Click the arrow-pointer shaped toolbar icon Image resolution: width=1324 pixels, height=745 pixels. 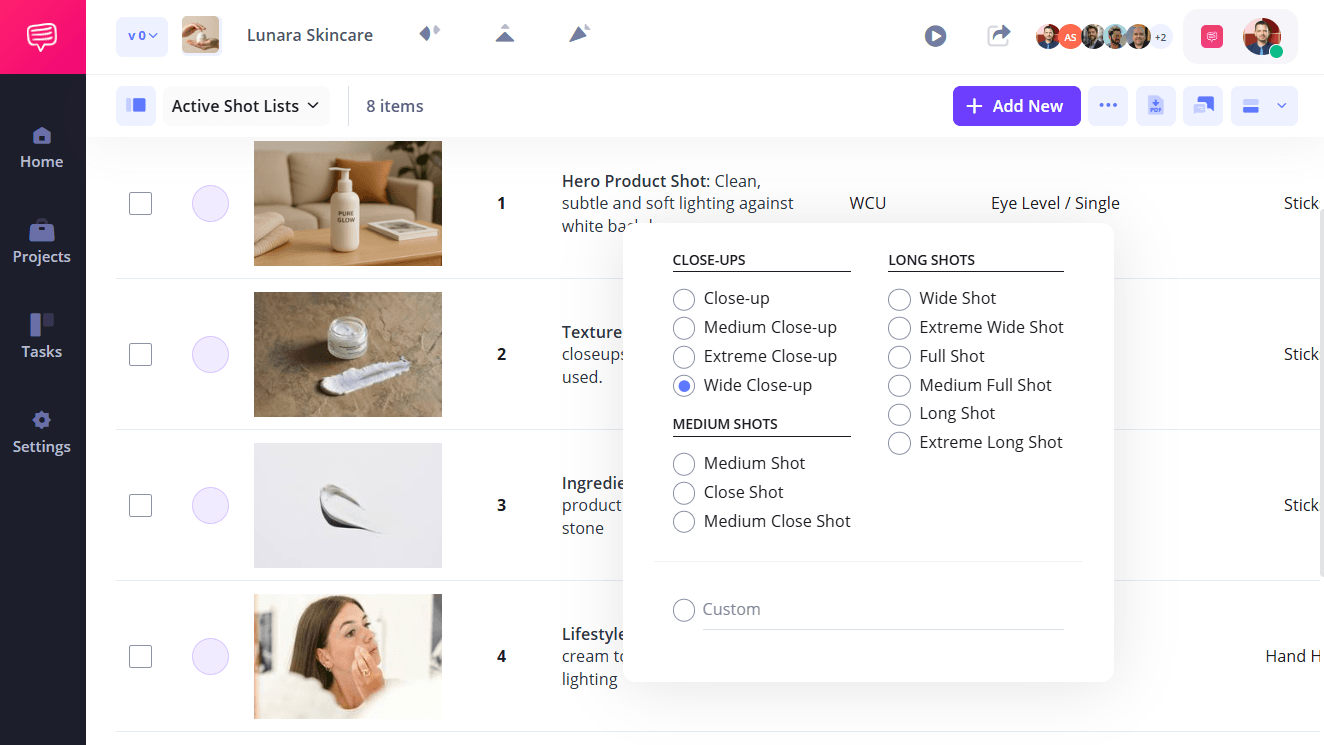point(579,34)
